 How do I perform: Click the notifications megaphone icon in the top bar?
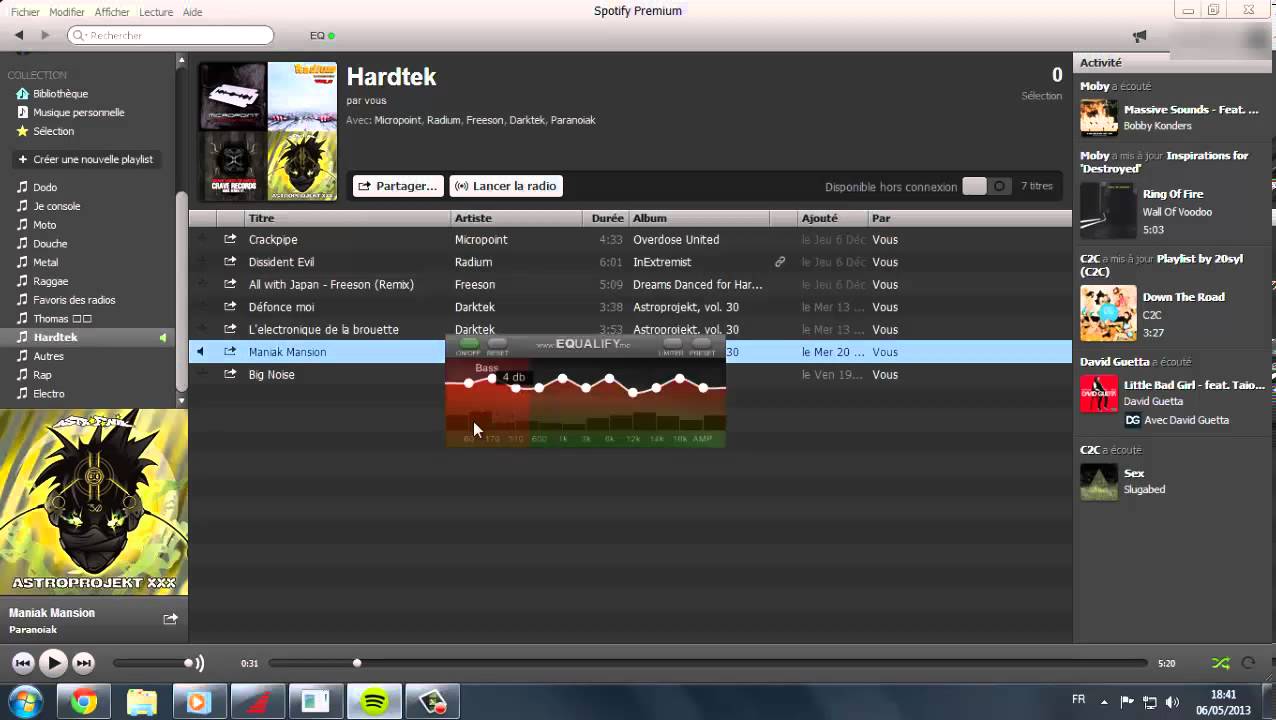1139,36
